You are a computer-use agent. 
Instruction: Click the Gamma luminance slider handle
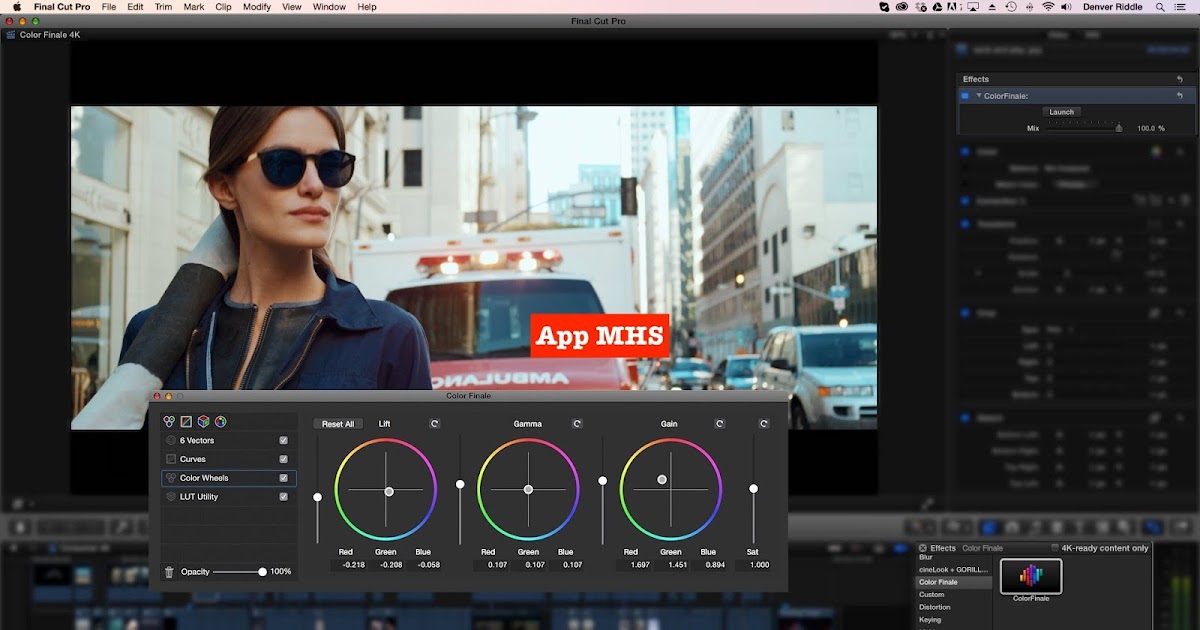pyautogui.click(x=460, y=484)
